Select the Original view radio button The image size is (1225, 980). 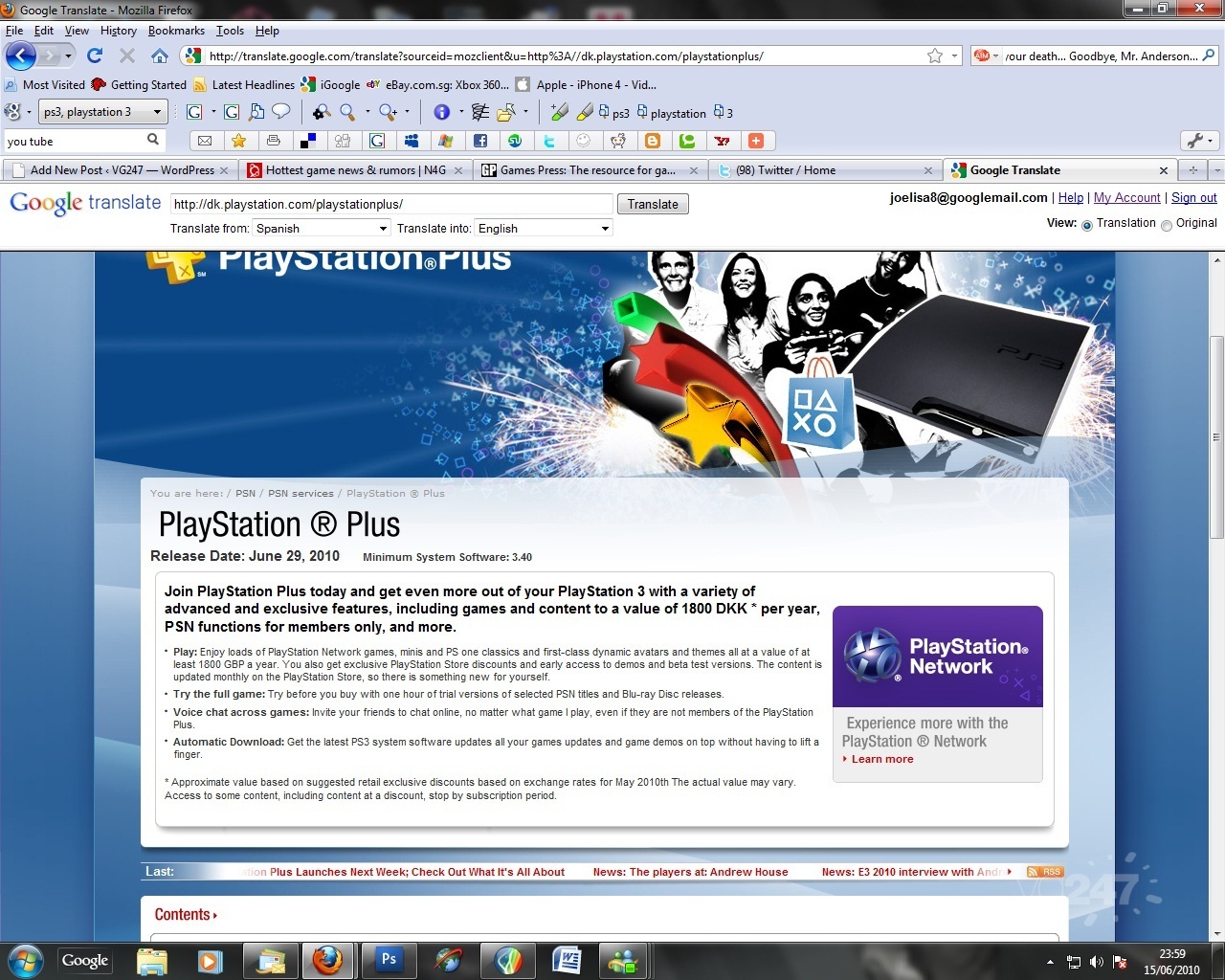pos(1166,226)
